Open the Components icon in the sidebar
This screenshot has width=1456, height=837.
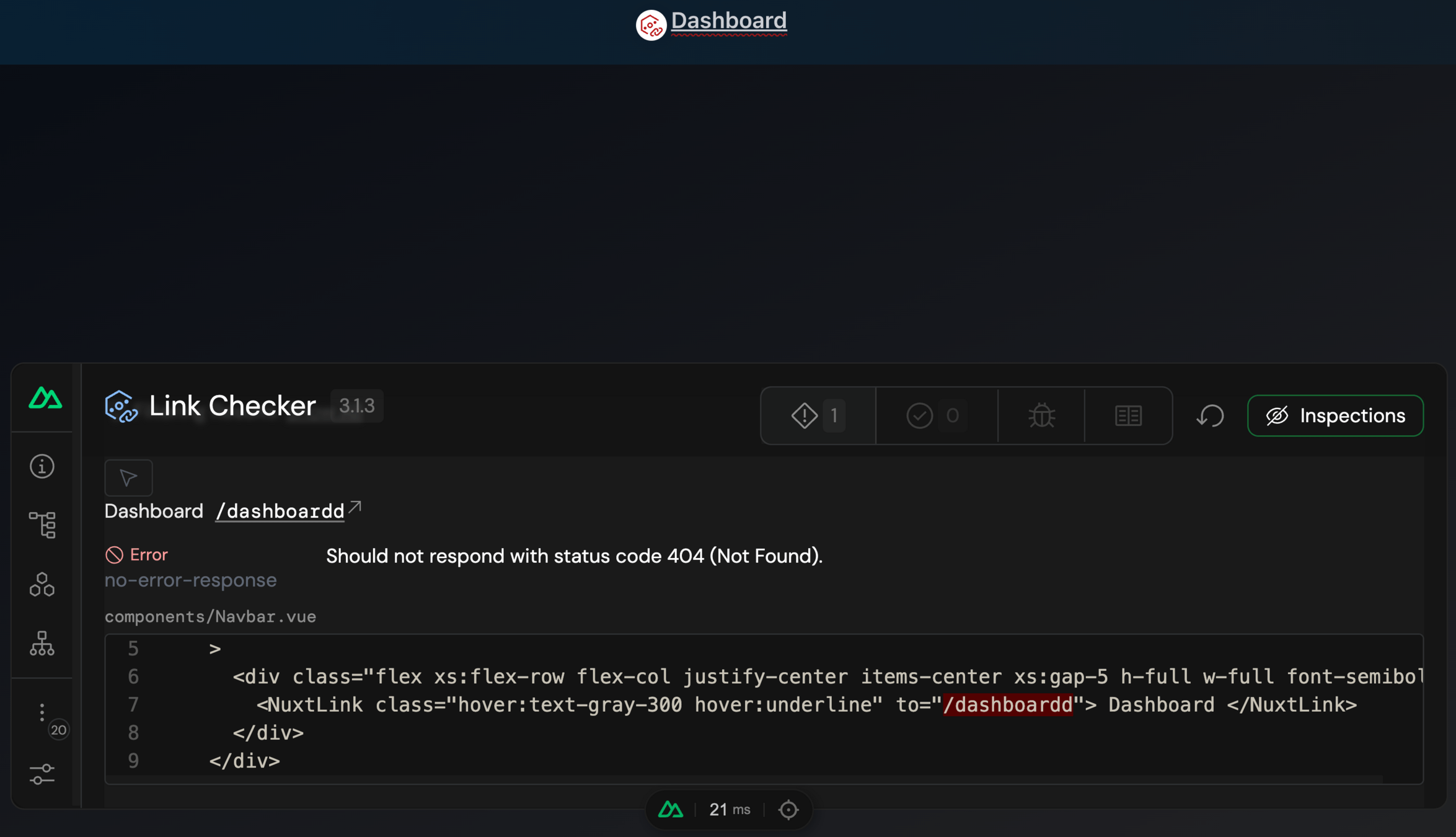(42, 584)
